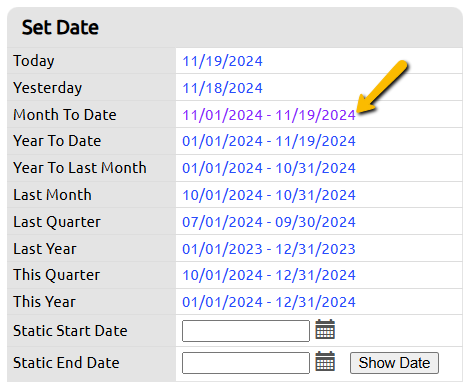Choose Last Year range 01/01/2023 - 12/31/2023
The image size is (473, 392).
pos(269,249)
